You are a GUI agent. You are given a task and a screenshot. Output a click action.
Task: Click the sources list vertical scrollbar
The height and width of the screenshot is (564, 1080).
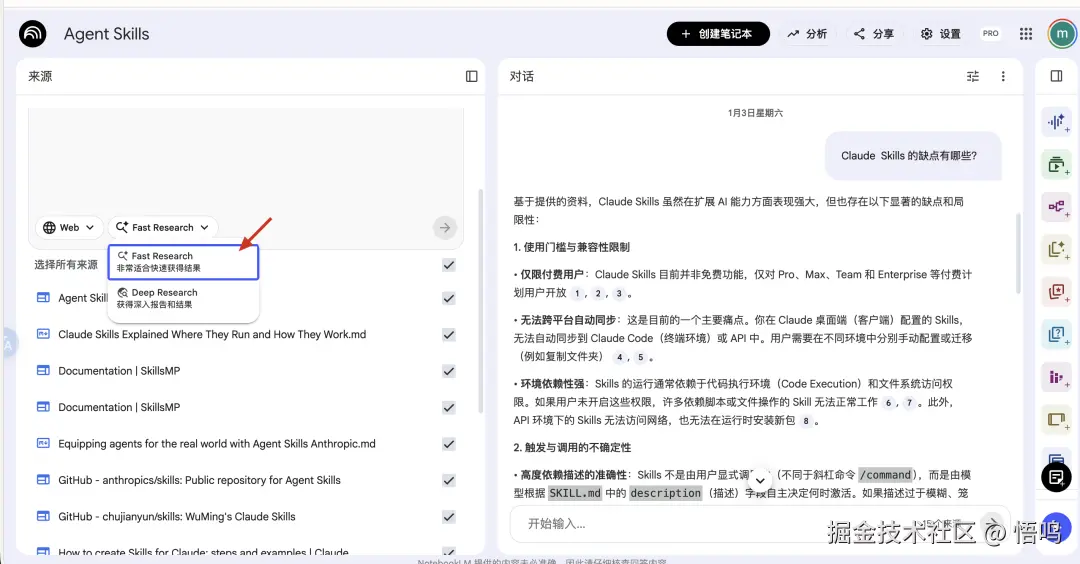click(x=480, y=300)
